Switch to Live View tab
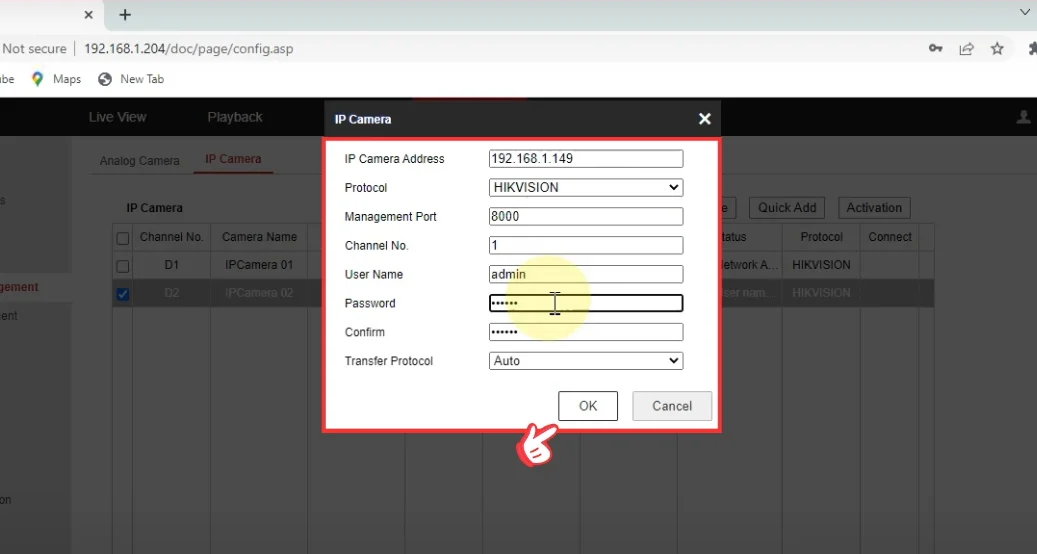This screenshot has width=1037, height=554. tap(118, 117)
